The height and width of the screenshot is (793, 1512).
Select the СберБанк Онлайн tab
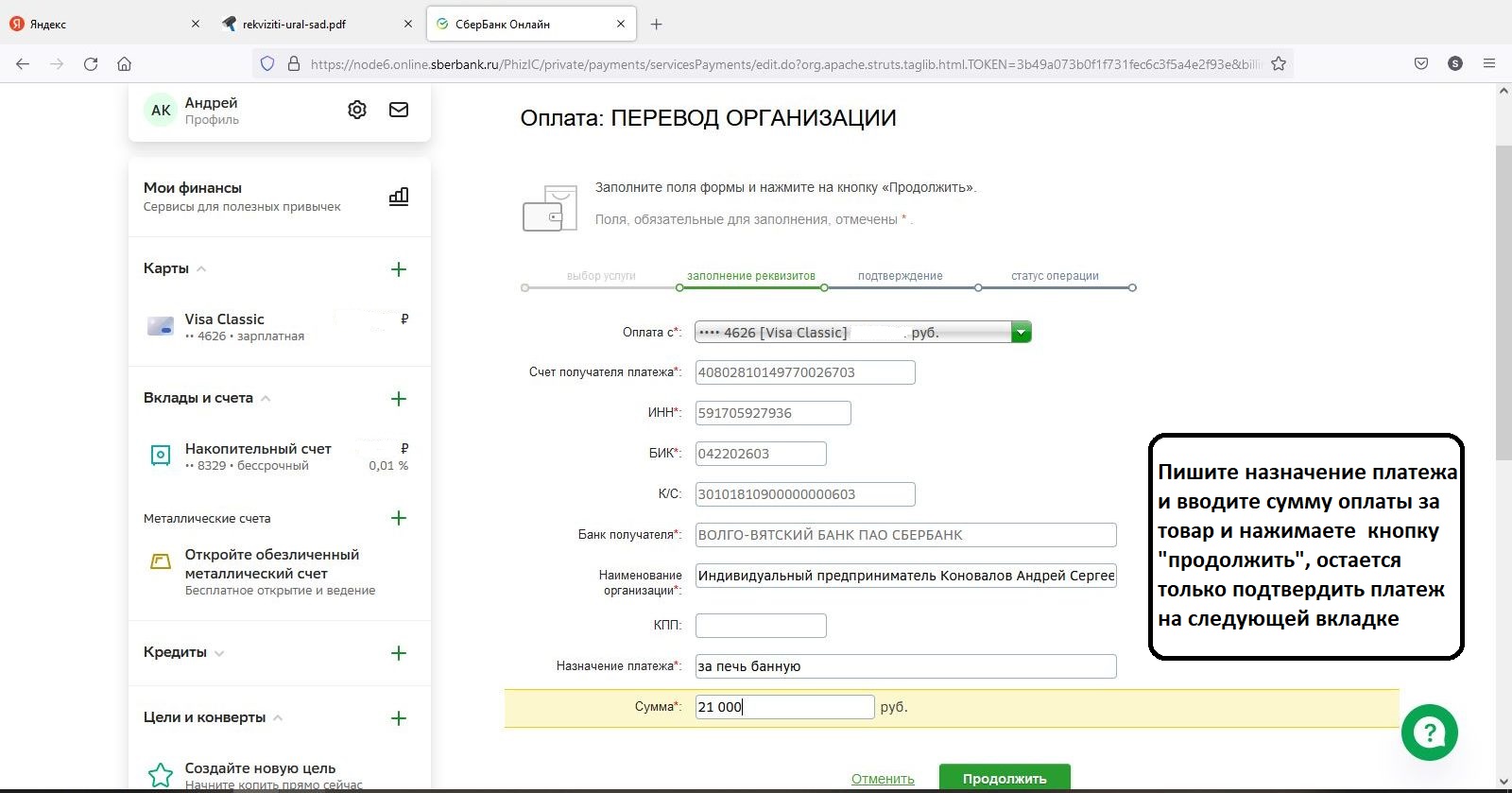click(x=531, y=25)
